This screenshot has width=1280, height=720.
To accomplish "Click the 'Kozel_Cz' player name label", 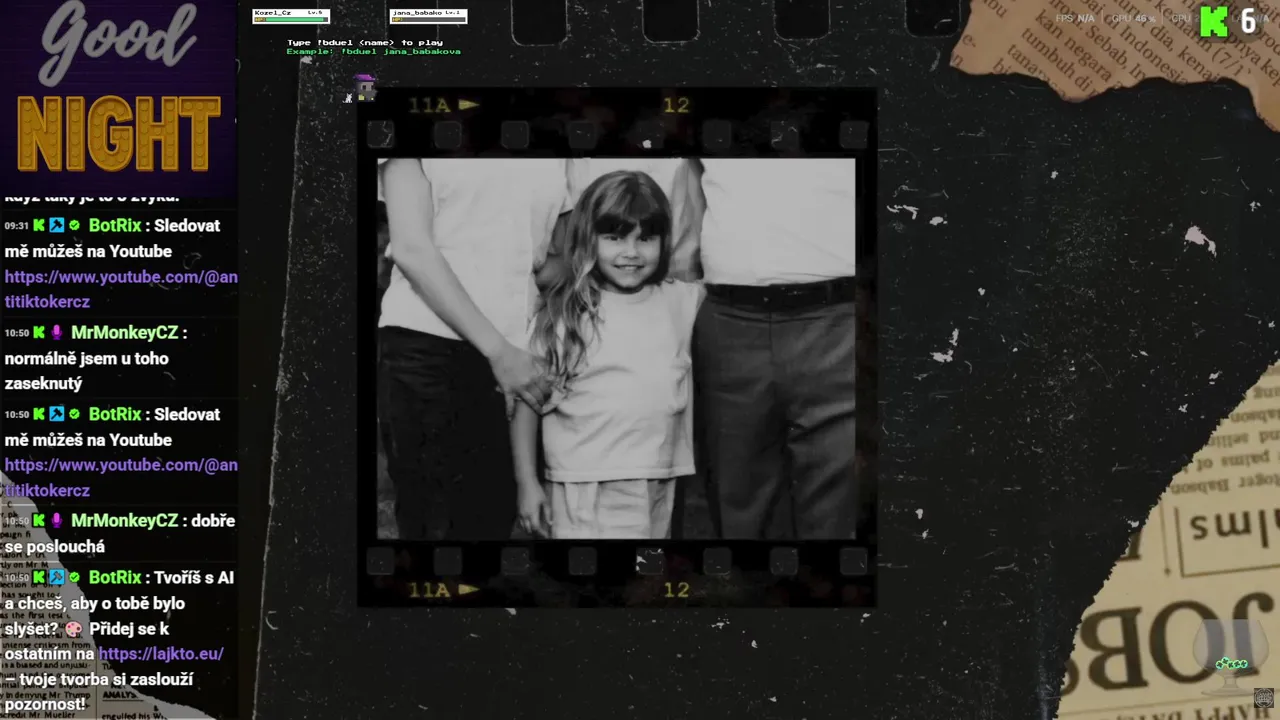I will point(273,12).
